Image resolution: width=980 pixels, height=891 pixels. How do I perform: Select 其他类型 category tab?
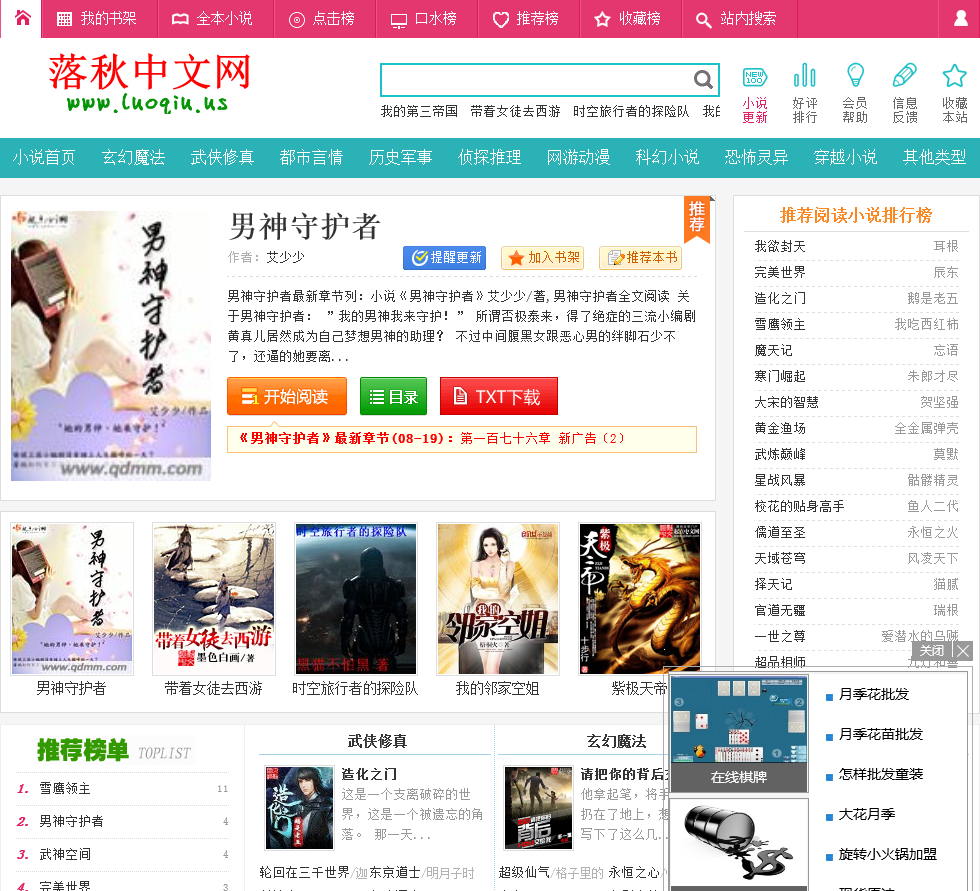[934, 157]
